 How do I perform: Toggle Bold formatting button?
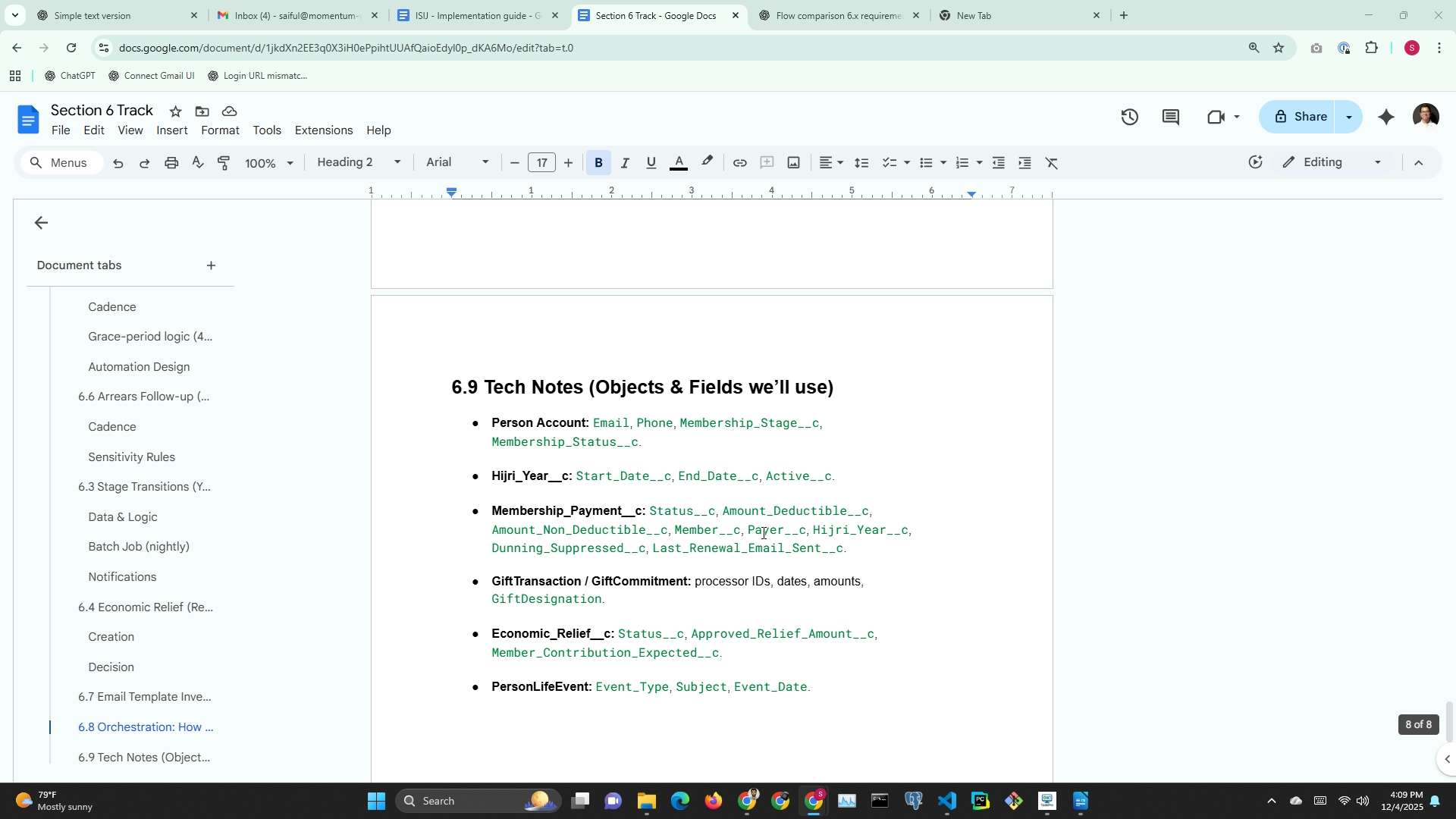tap(598, 163)
